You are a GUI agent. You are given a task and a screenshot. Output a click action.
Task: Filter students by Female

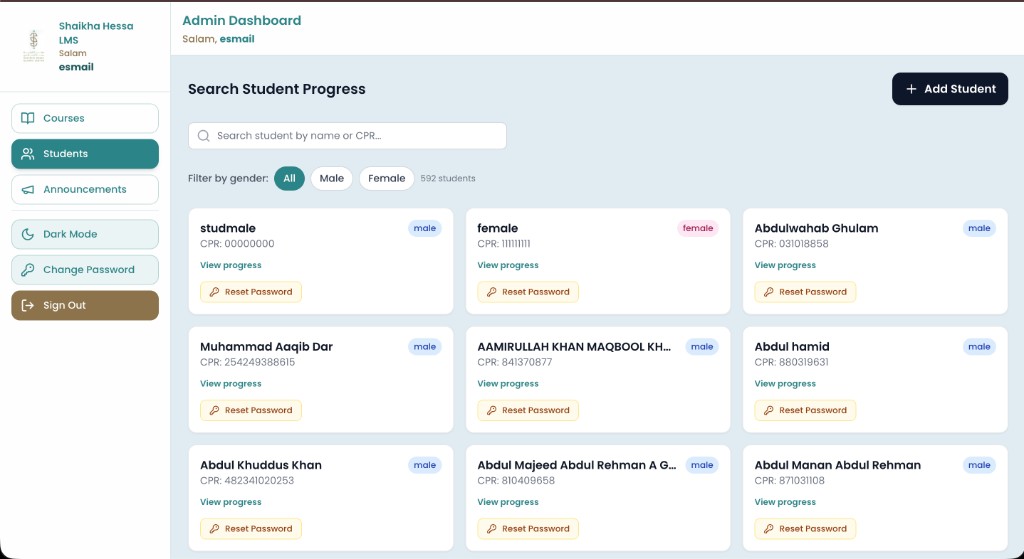coord(387,178)
